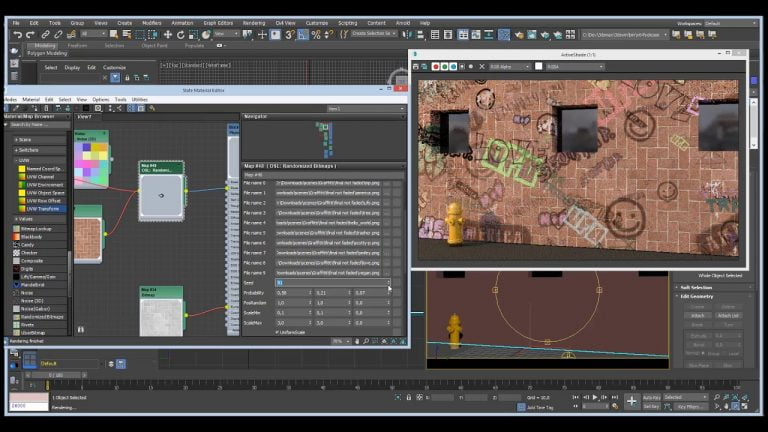Open the Modifiers menu
Image resolution: width=768 pixels, height=432 pixels.
point(151,23)
